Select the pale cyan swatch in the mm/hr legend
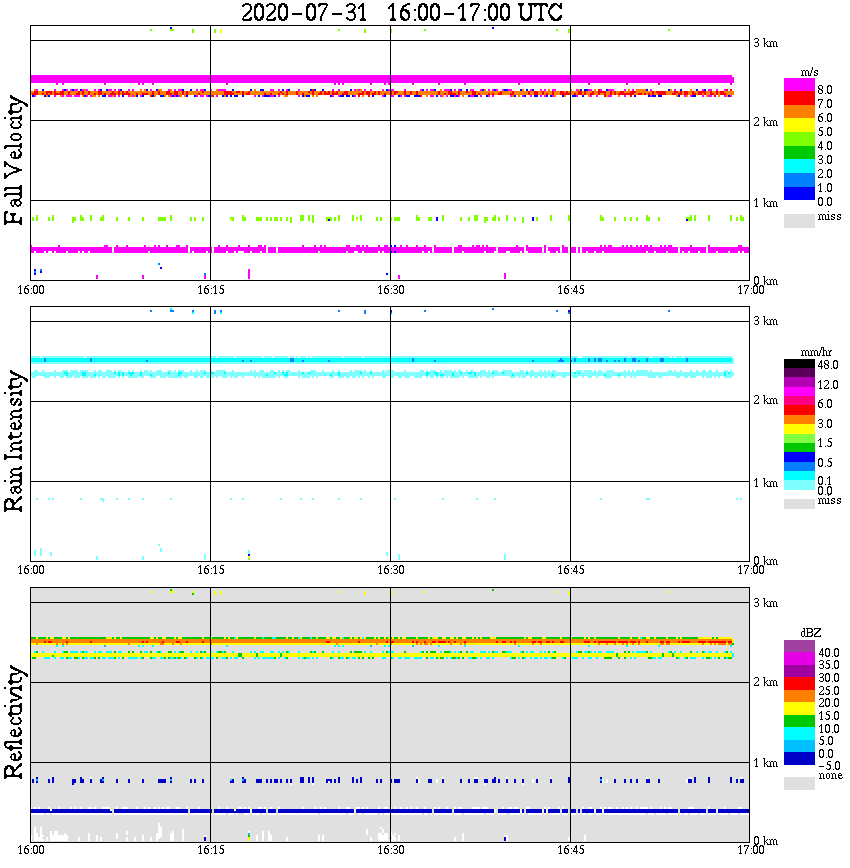Viewport: 850px width, 868px height. pyautogui.click(x=799, y=485)
